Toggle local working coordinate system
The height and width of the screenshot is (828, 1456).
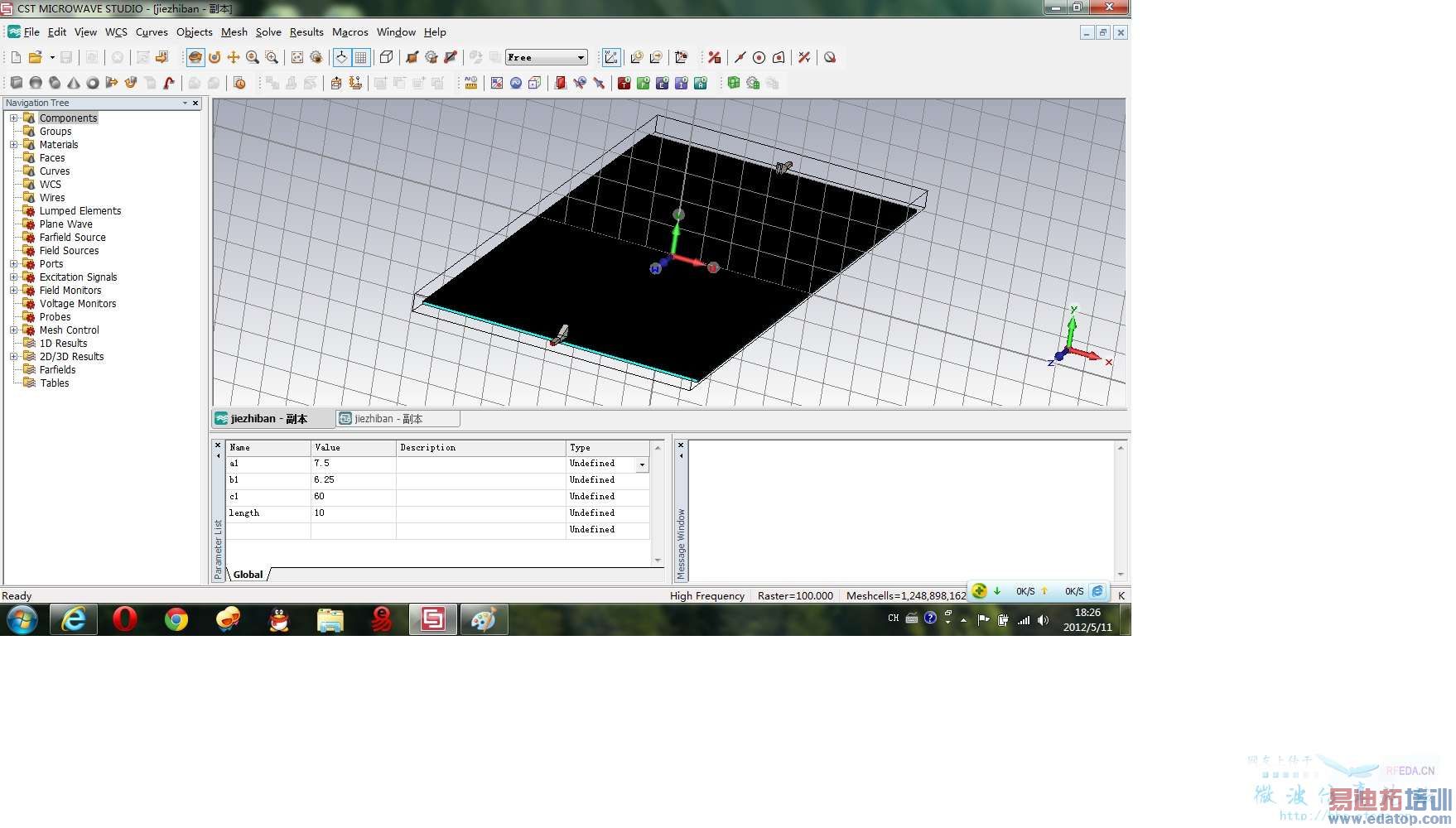click(611, 57)
